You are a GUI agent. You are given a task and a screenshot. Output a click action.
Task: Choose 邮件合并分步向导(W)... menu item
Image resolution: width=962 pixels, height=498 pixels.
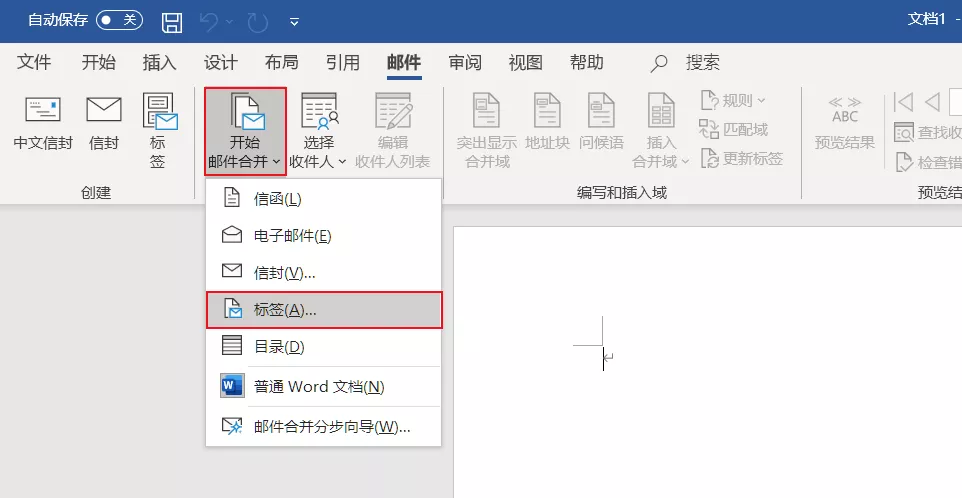click(x=323, y=426)
